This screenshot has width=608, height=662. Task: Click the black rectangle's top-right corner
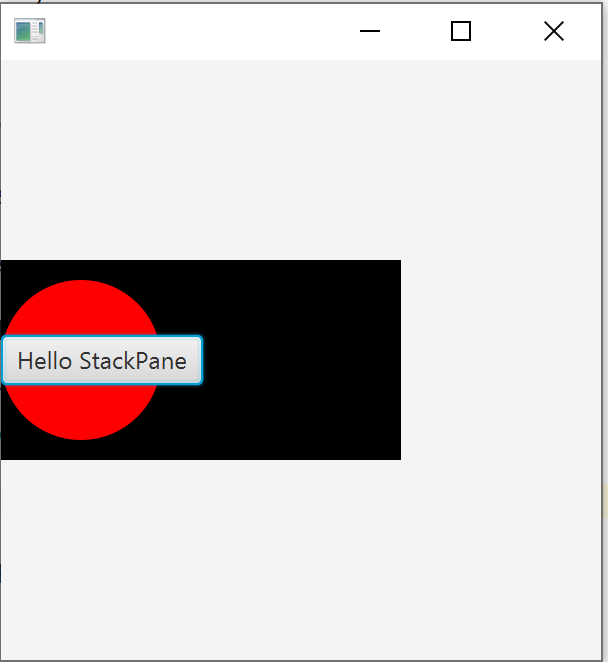coord(396,265)
